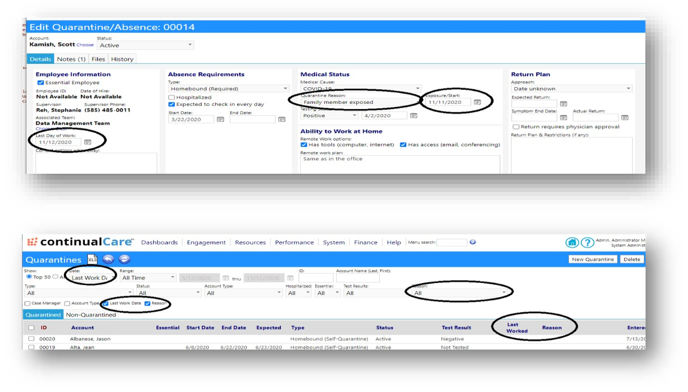Enable the Hospitalized checkbox
Viewport: 688px width, 392px height.
tap(172, 97)
